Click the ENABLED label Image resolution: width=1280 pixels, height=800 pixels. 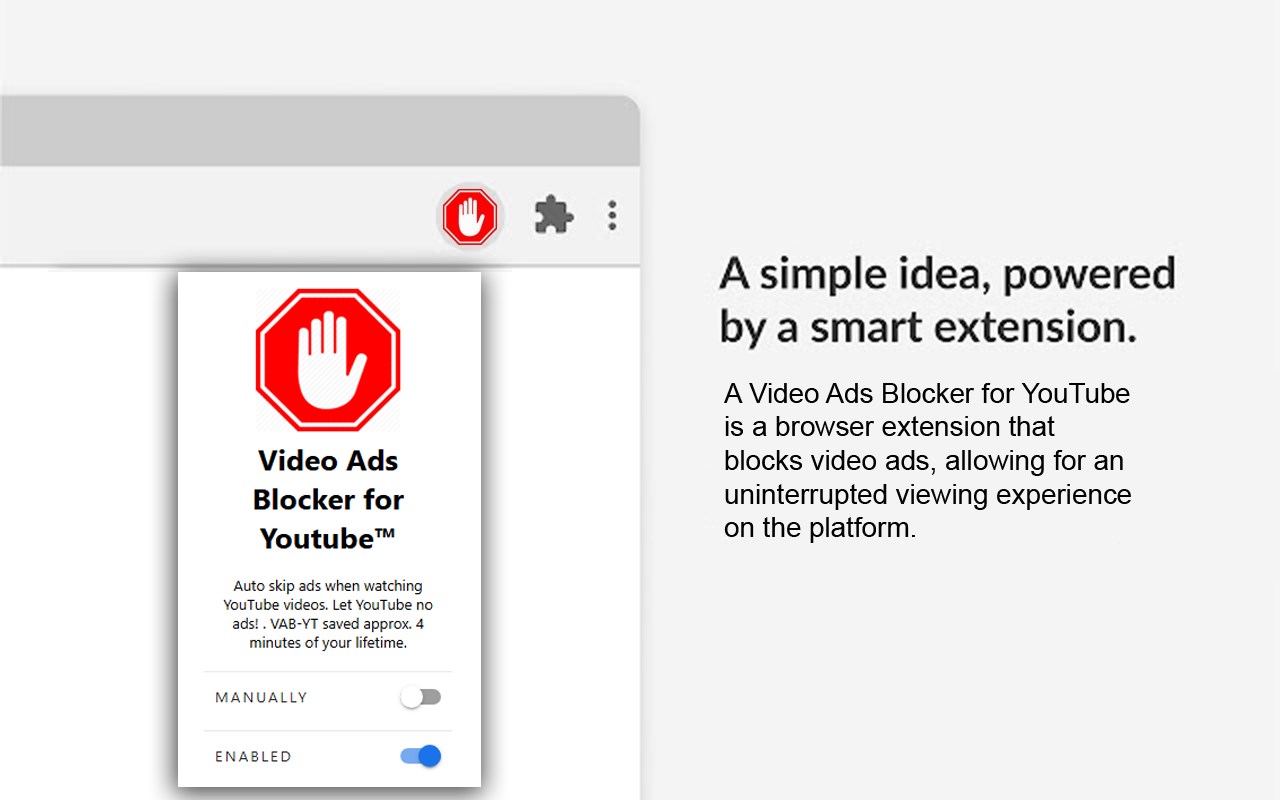point(253,757)
